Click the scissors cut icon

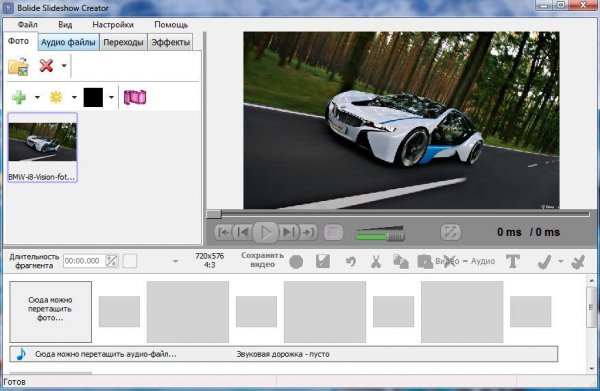(x=376, y=261)
